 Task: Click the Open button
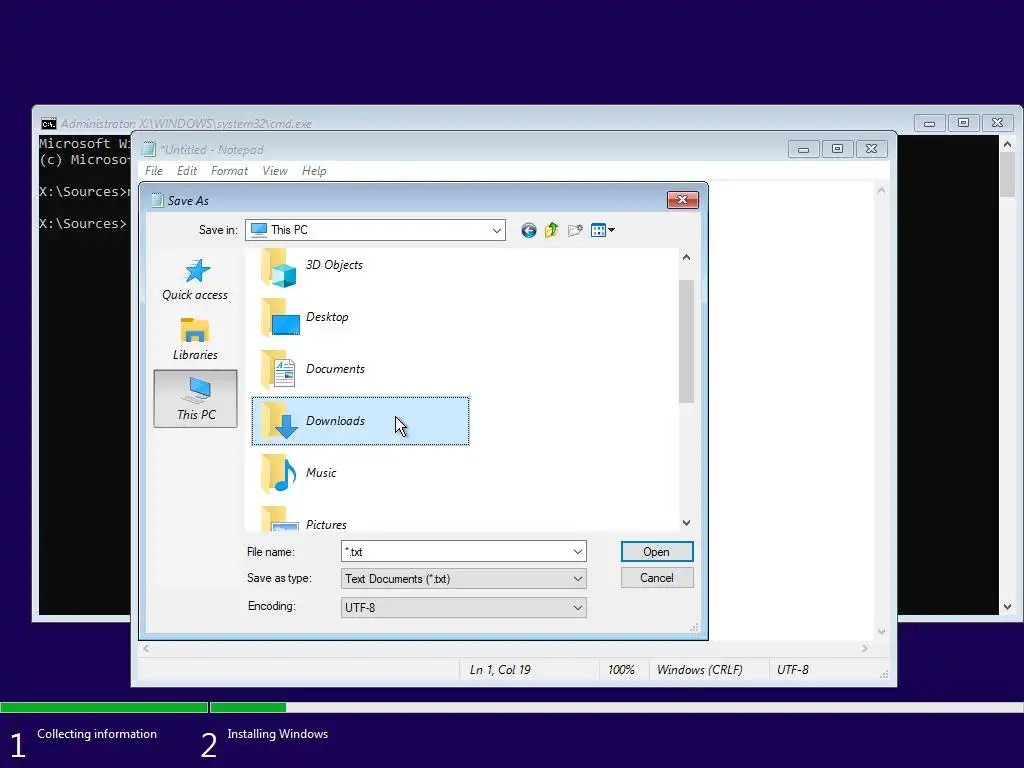656,552
